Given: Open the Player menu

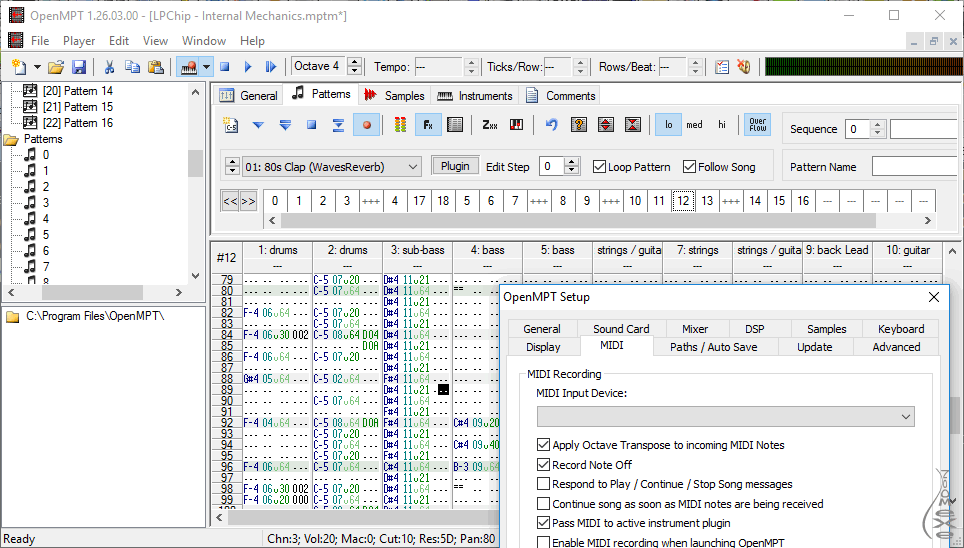Looking at the screenshot, I should pos(79,41).
